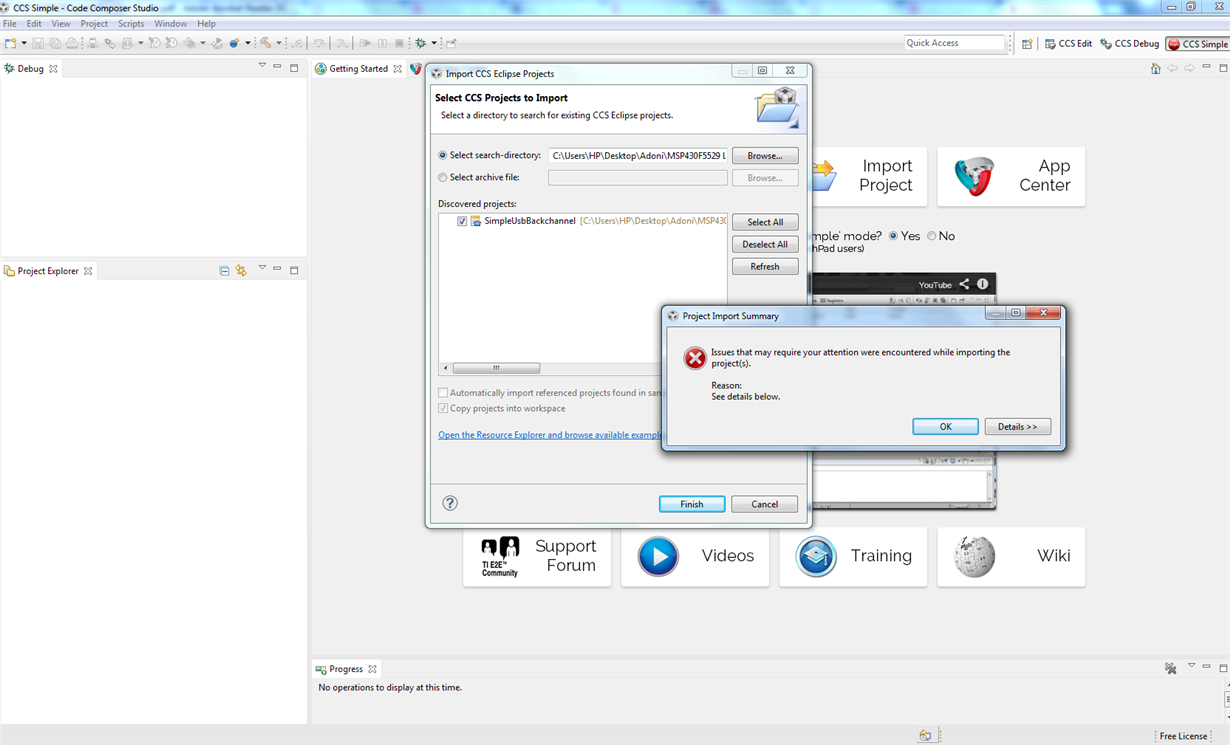Click Deselect All button
The height and width of the screenshot is (745, 1230).
765,244
